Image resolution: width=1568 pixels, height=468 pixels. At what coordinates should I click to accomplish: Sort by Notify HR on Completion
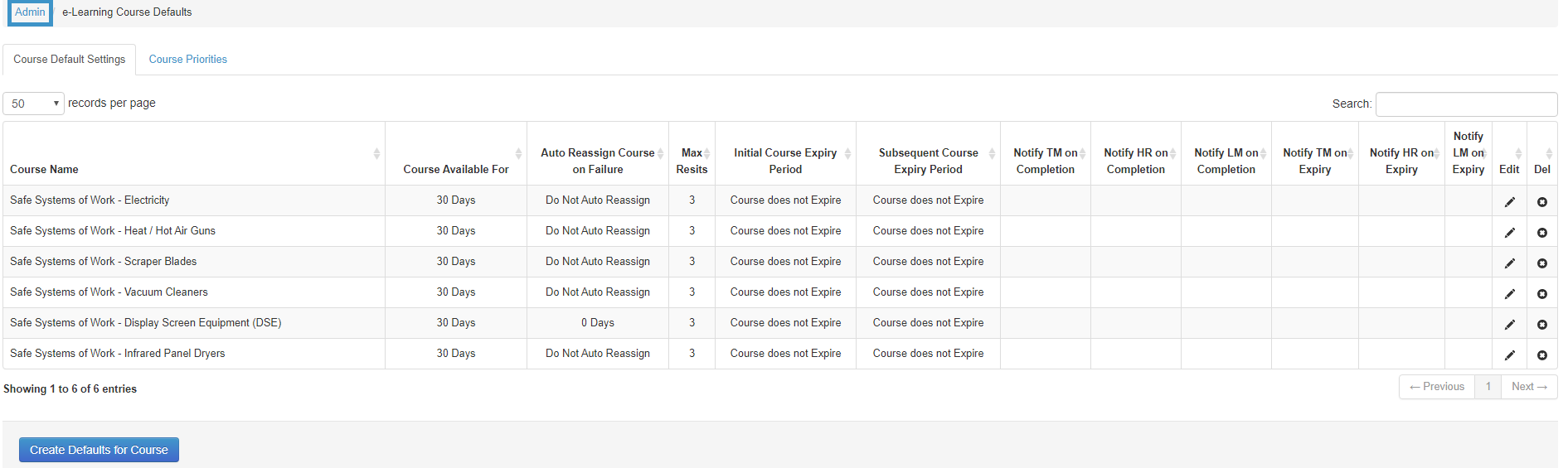(x=1136, y=153)
